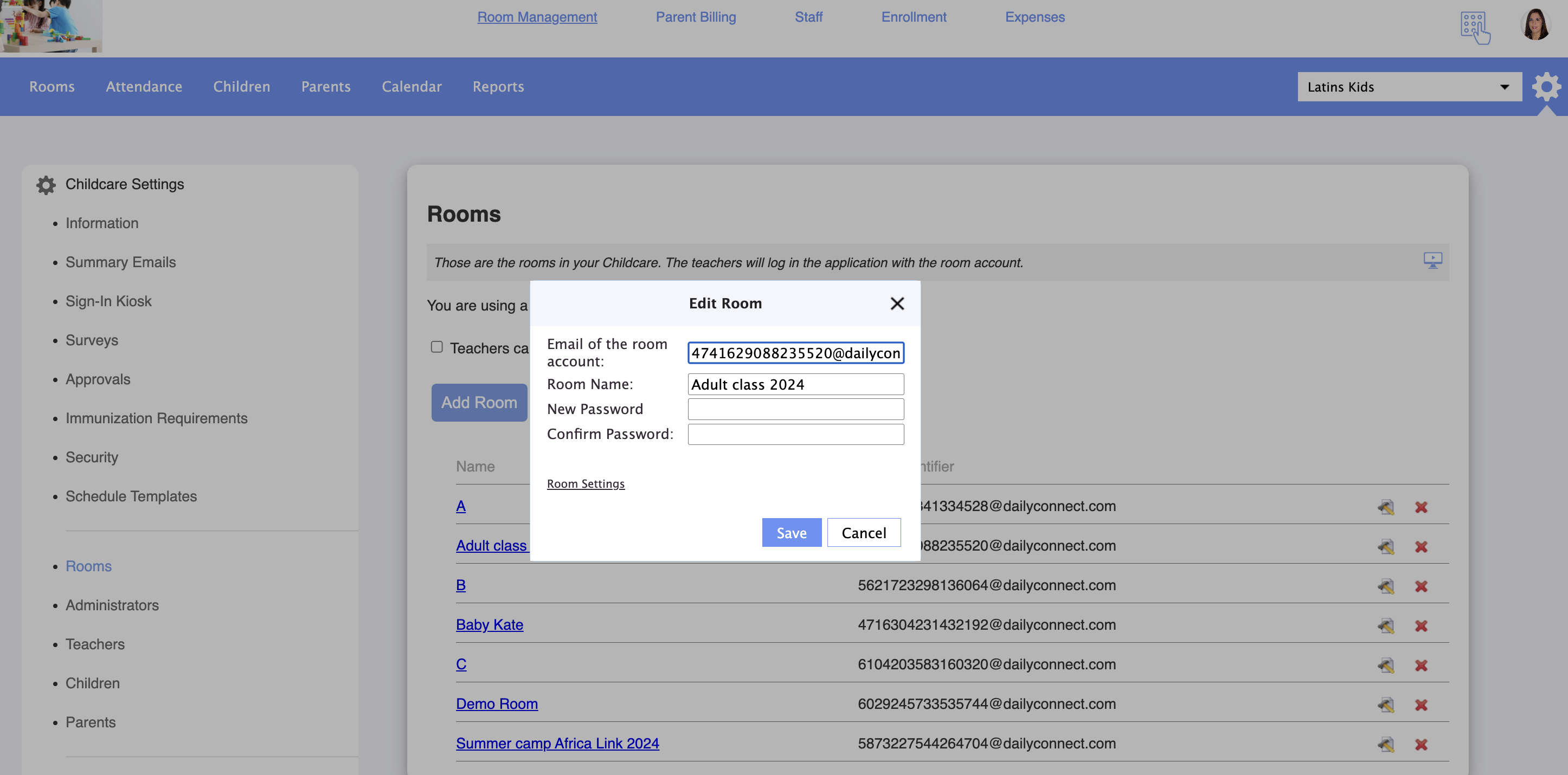
Task: Select Administrators in the sidebar
Action: 112,605
